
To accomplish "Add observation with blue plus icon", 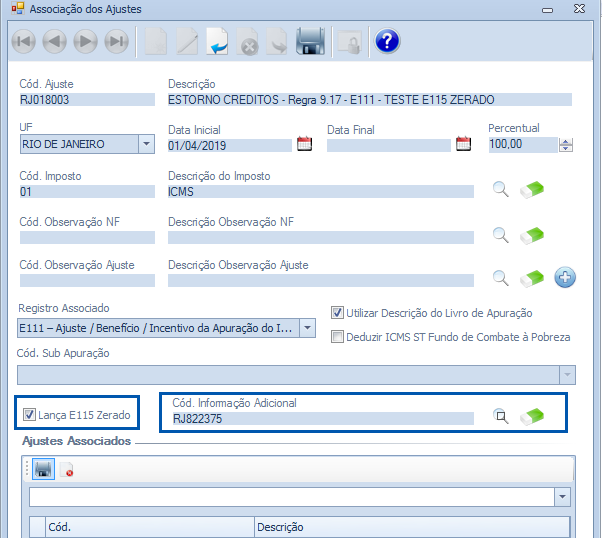I will [565, 278].
